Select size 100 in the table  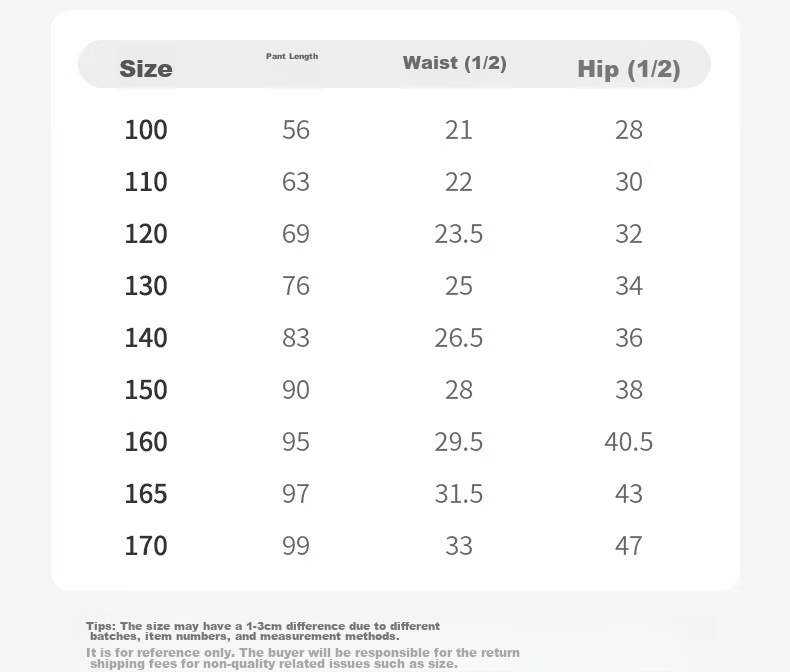[146, 130]
